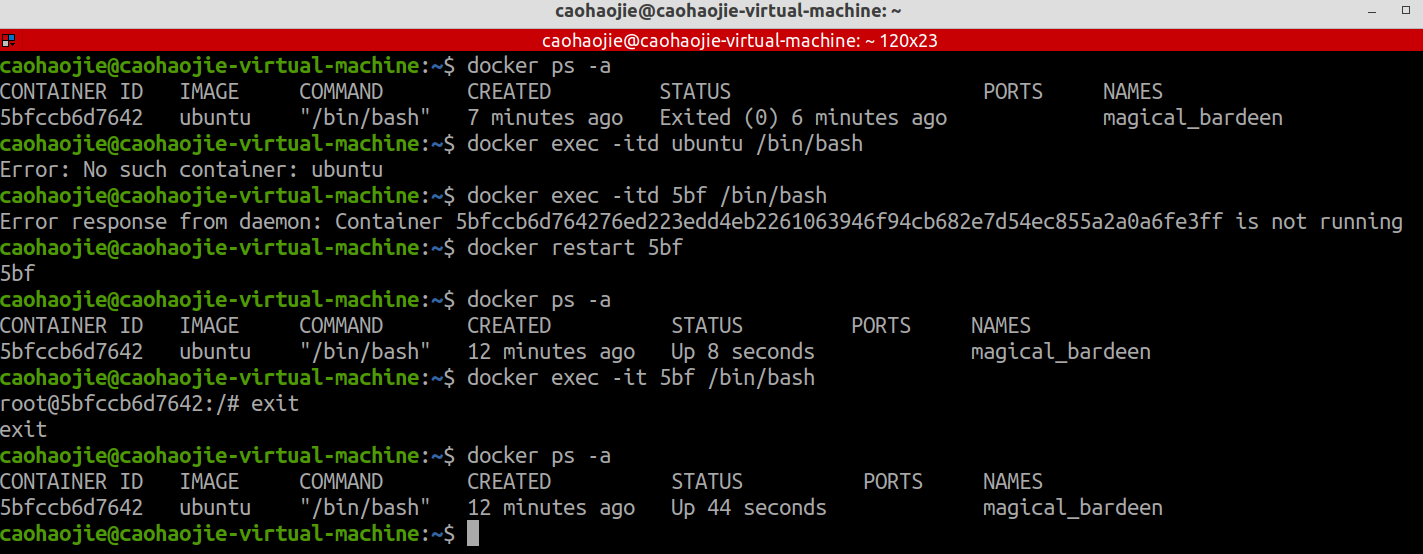Click 'root@5bfccb6d7642:/# exit' prompt line

[150, 404]
